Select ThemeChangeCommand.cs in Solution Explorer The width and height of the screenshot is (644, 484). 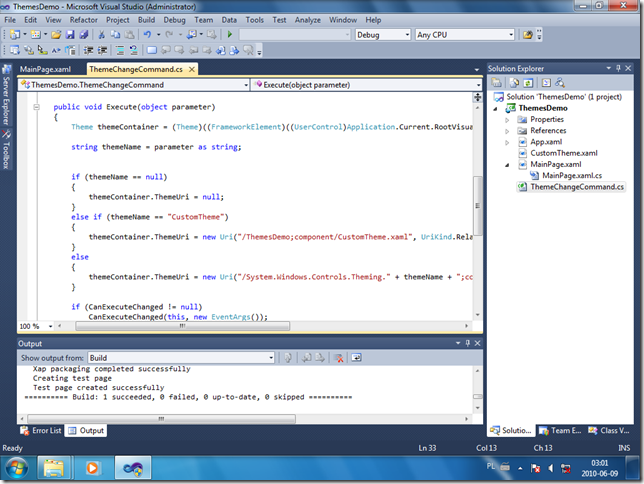[x=577, y=187]
